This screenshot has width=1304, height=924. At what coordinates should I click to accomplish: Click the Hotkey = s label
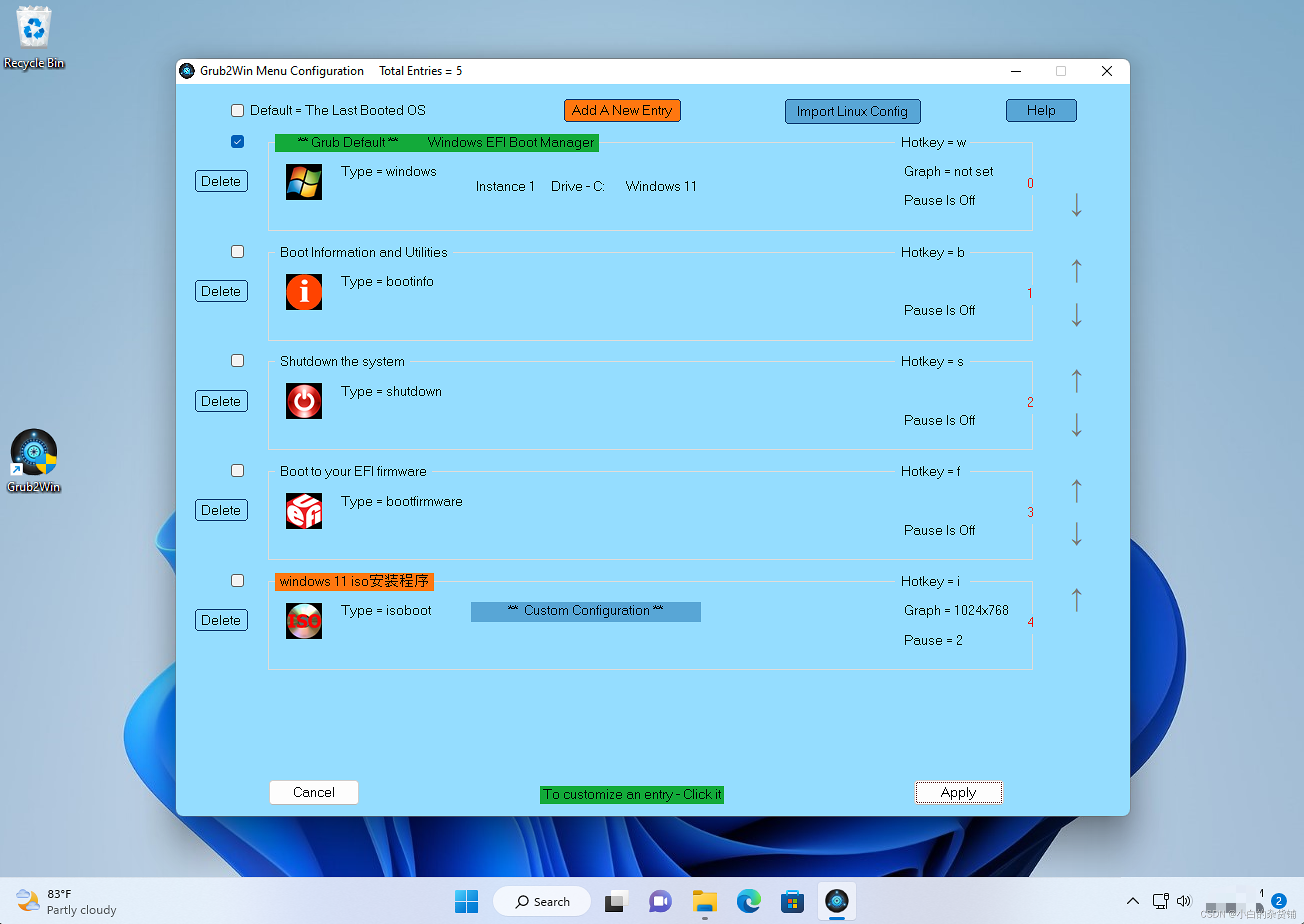point(932,361)
